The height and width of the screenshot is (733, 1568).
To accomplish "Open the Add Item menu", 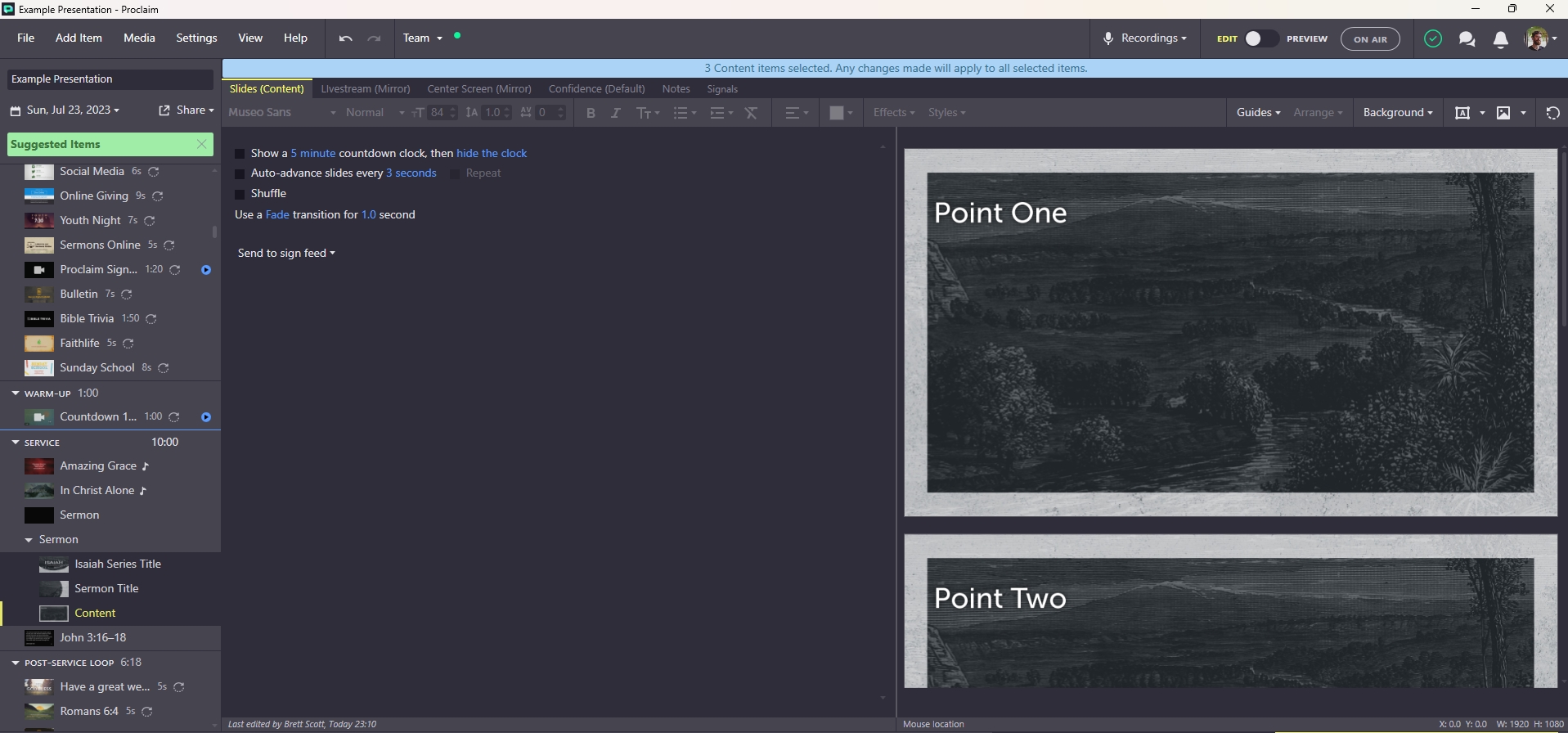I will point(79,38).
